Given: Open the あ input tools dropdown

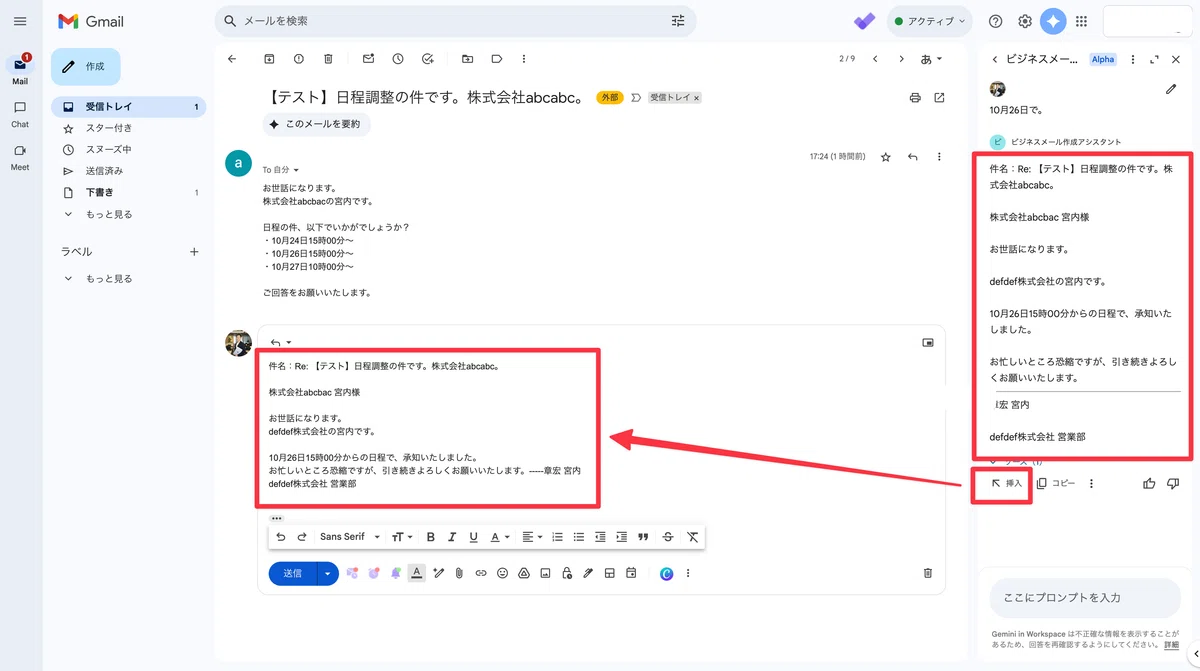Looking at the screenshot, I should 932,59.
